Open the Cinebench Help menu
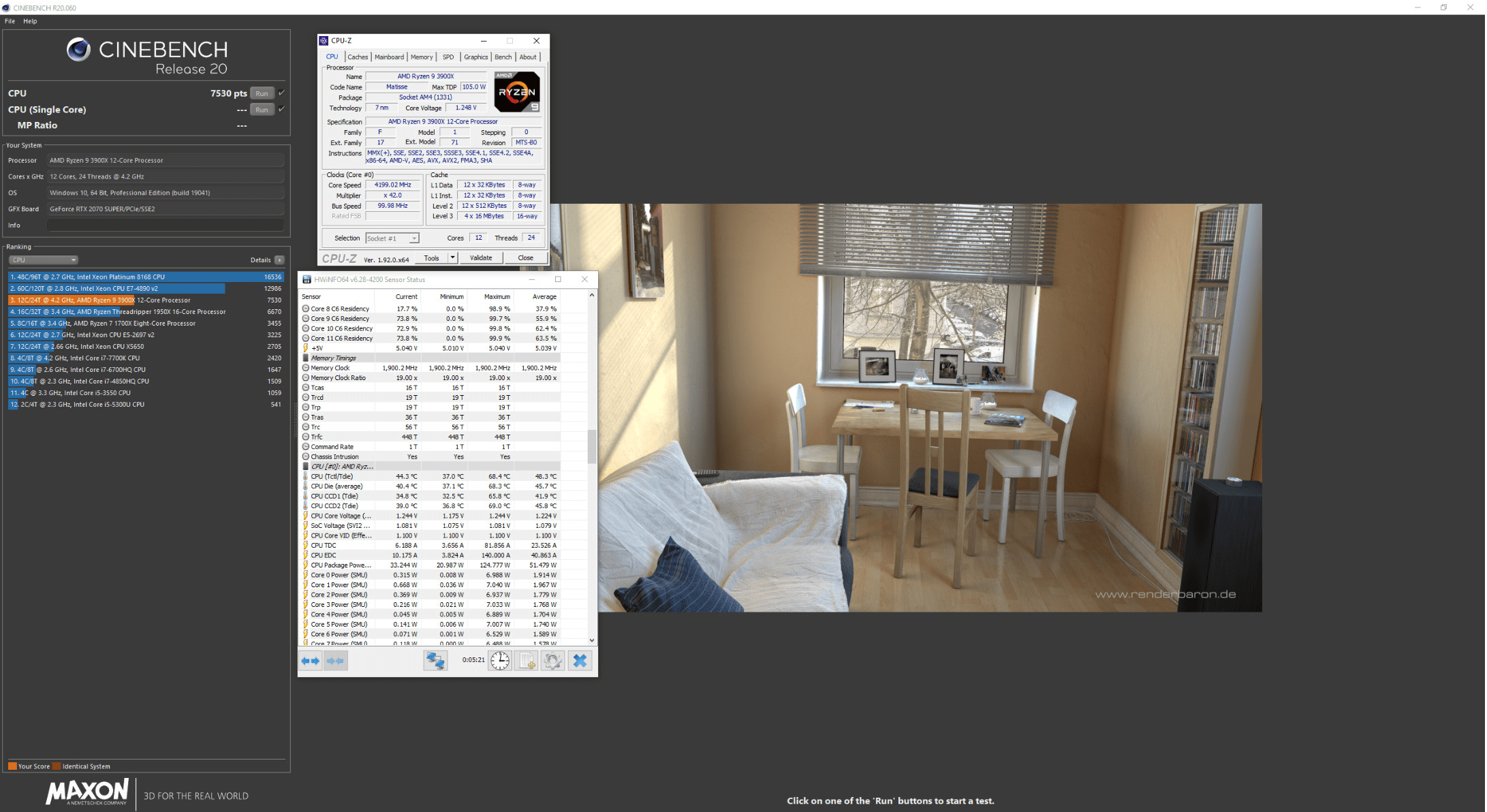Image resolution: width=1487 pixels, height=812 pixels. (x=30, y=21)
